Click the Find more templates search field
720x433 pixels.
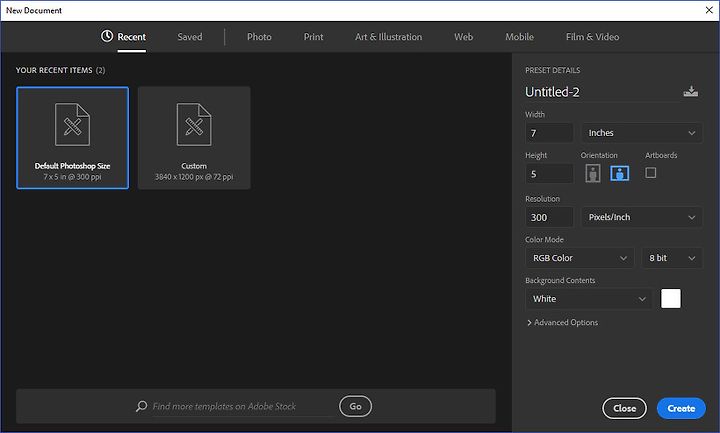242,406
